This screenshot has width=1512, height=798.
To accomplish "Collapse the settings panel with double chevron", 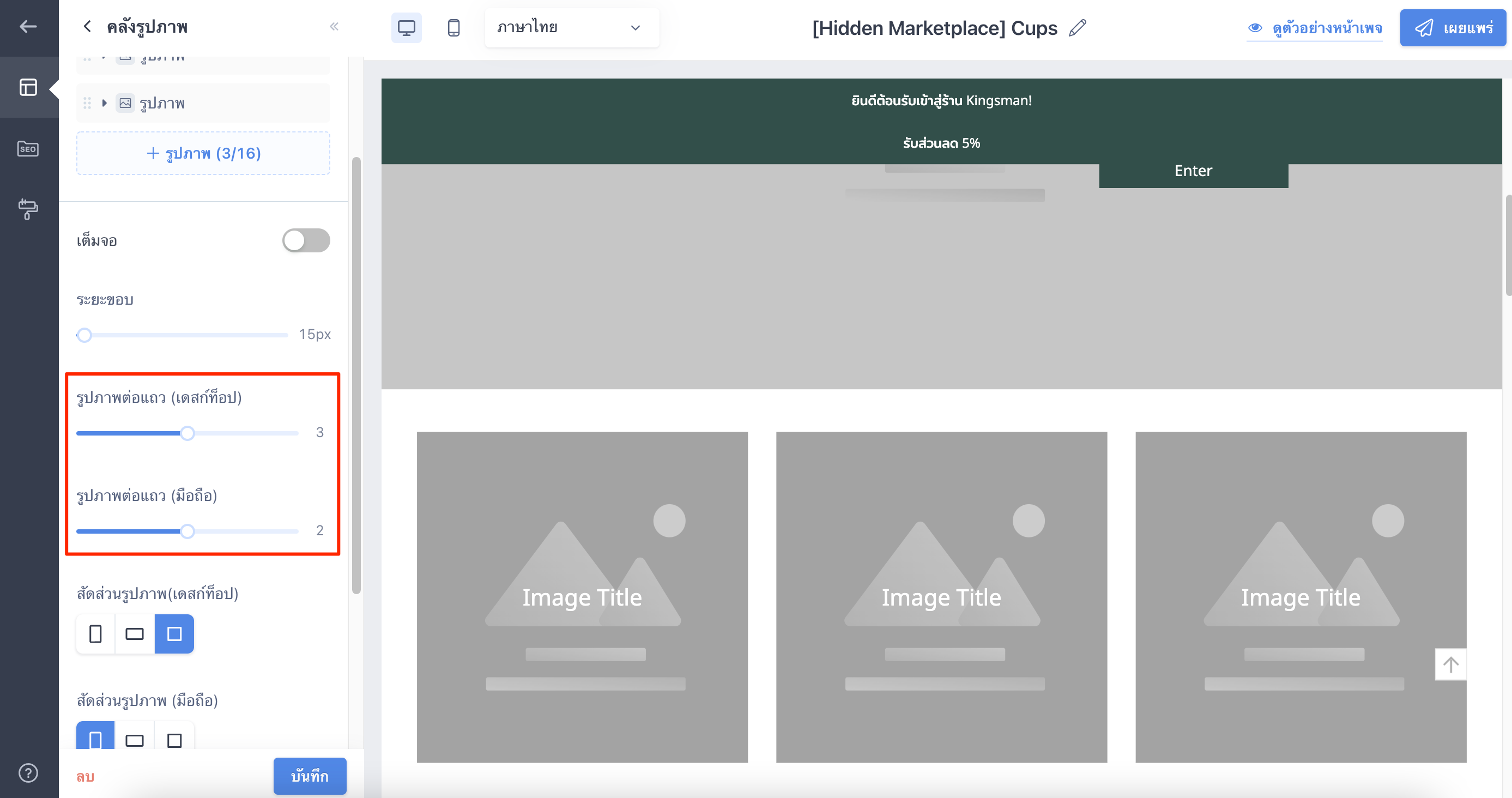I will point(334,26).
